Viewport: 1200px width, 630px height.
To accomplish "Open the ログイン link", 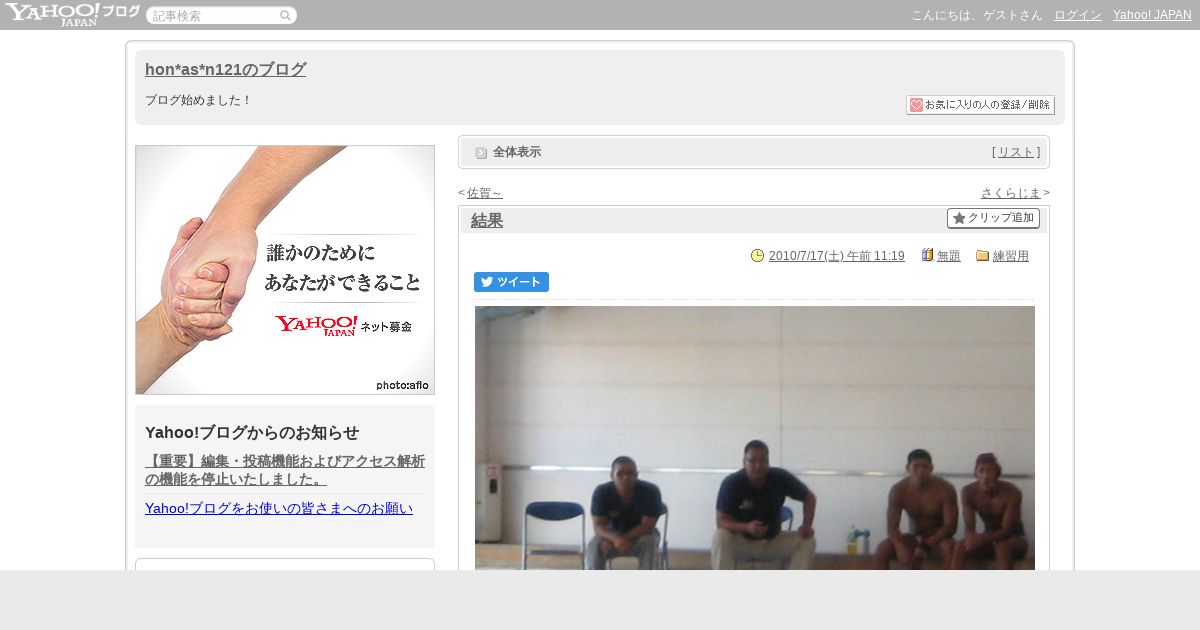I will click(1078, 15).
